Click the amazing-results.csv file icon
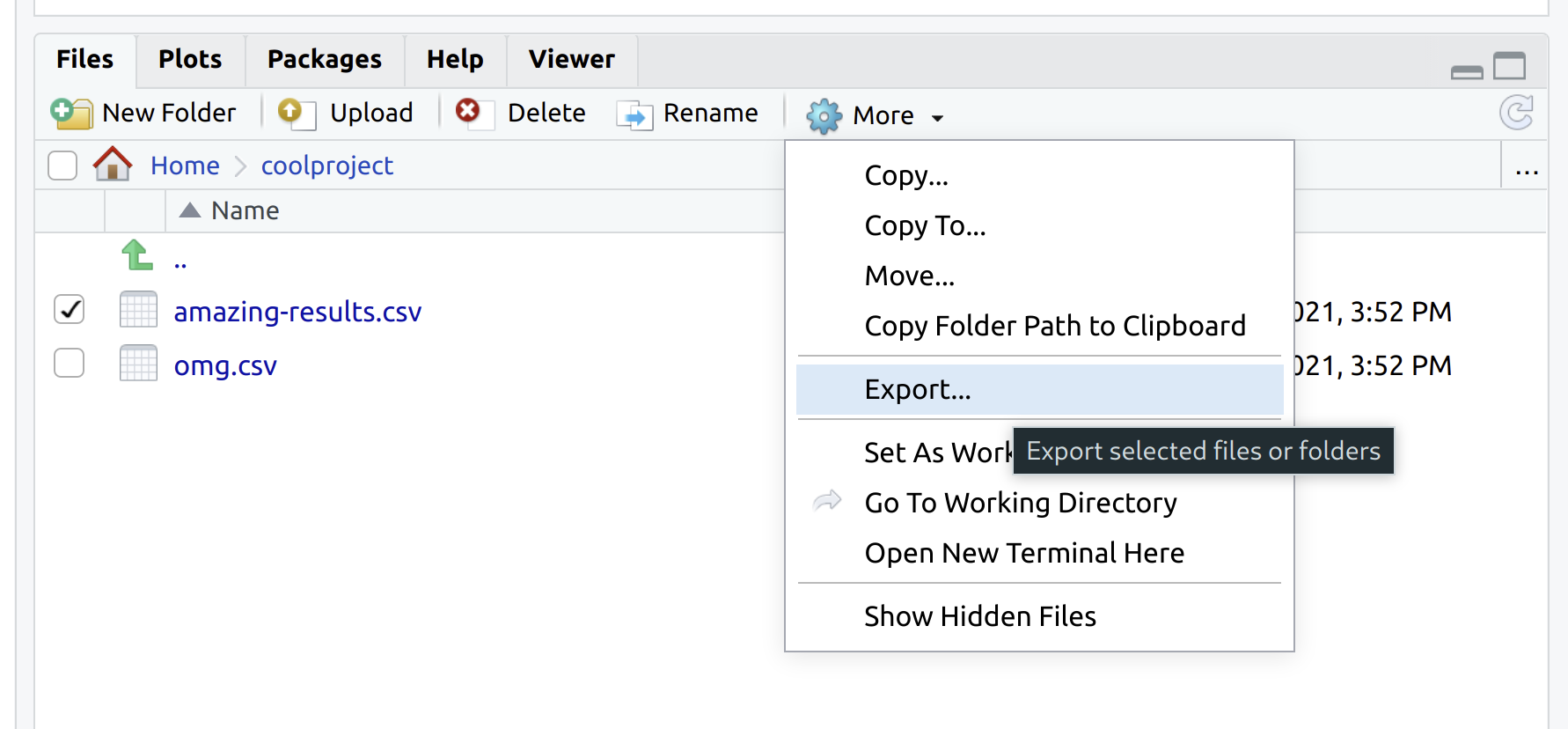Screen dimensions: 1568x729 tap(138, 310)
